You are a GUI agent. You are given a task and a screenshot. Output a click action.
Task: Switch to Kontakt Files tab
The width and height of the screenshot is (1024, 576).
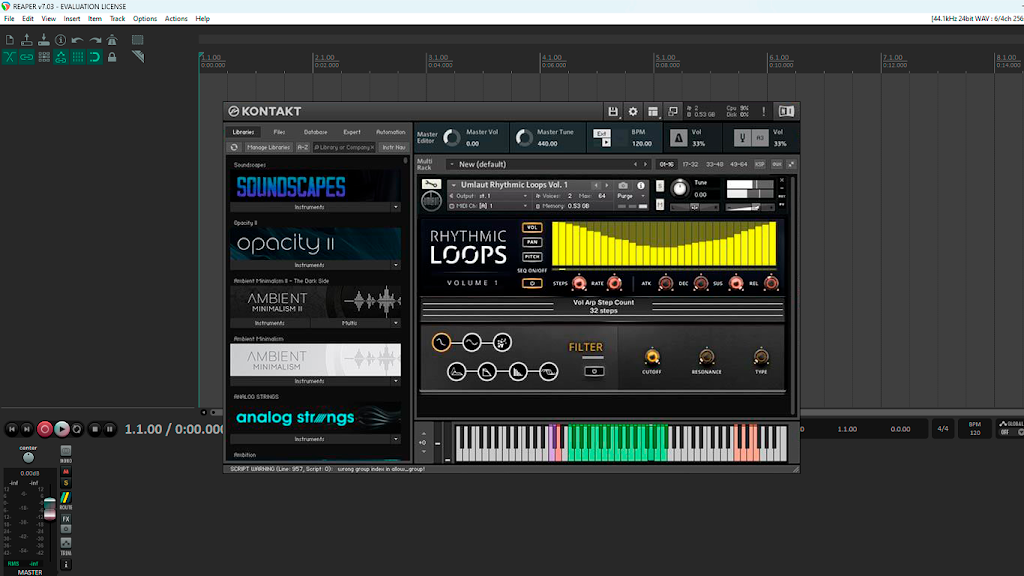point(280,132)
